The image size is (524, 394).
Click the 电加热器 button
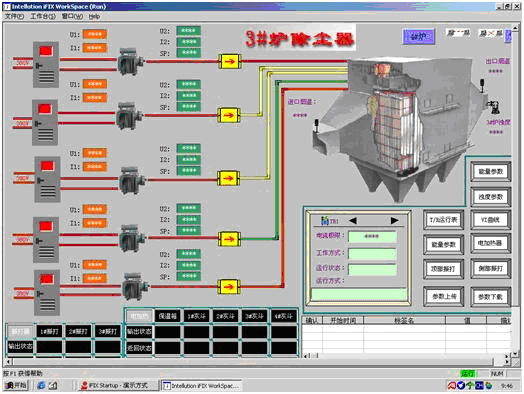point(491,243)
